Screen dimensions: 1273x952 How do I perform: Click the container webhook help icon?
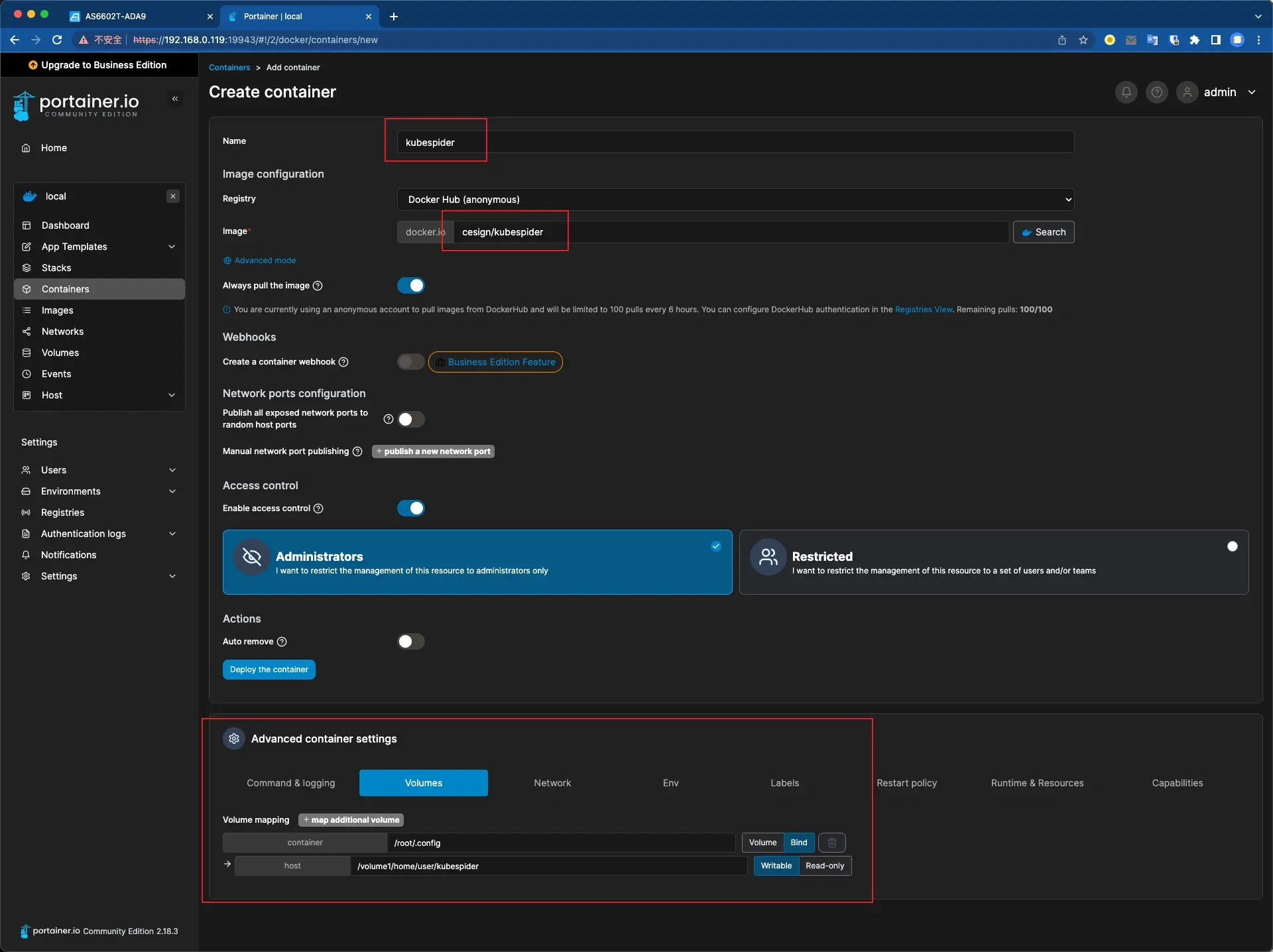pyautogui.click(x=343, y=362)
